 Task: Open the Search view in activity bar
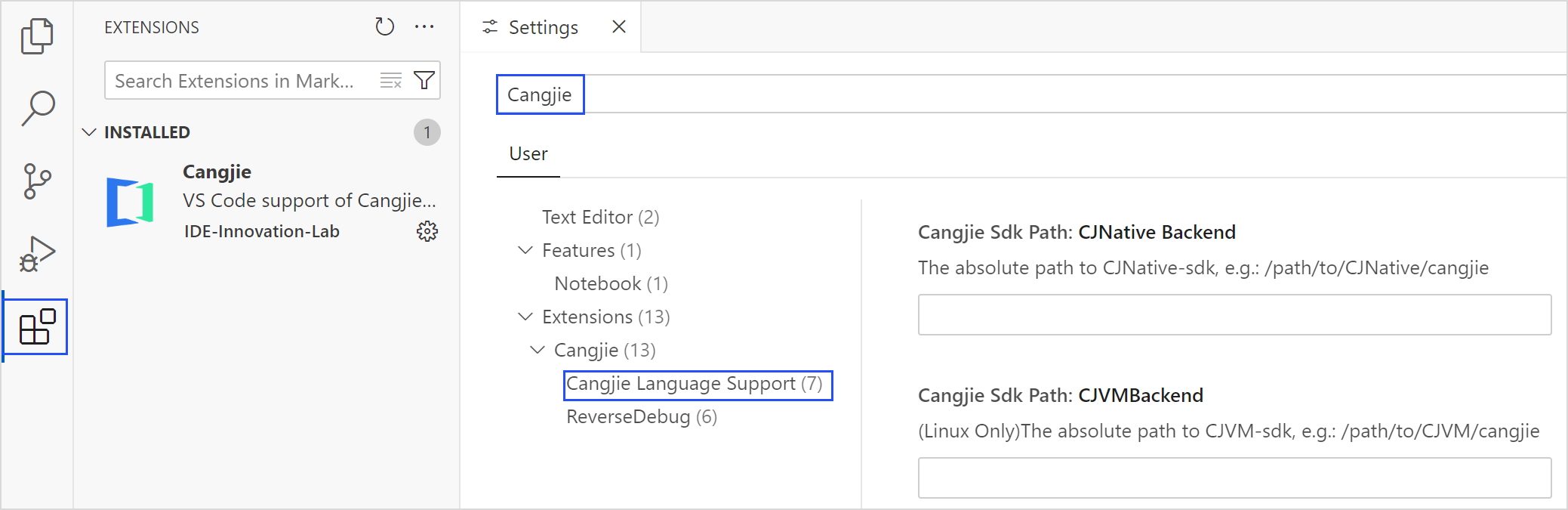(36, 108)
